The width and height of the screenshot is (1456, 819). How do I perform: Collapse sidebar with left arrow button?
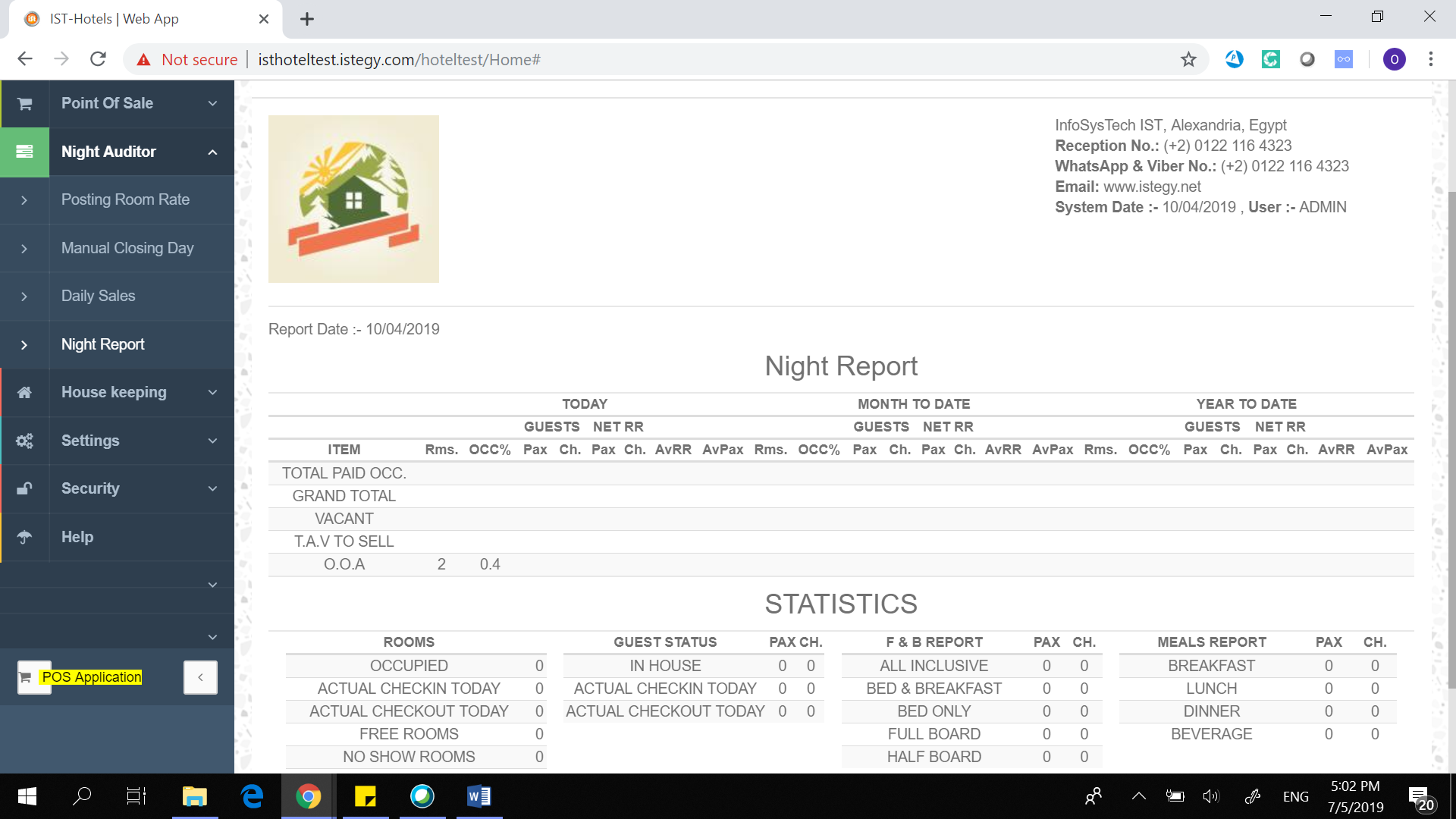[x=200, y=677]
